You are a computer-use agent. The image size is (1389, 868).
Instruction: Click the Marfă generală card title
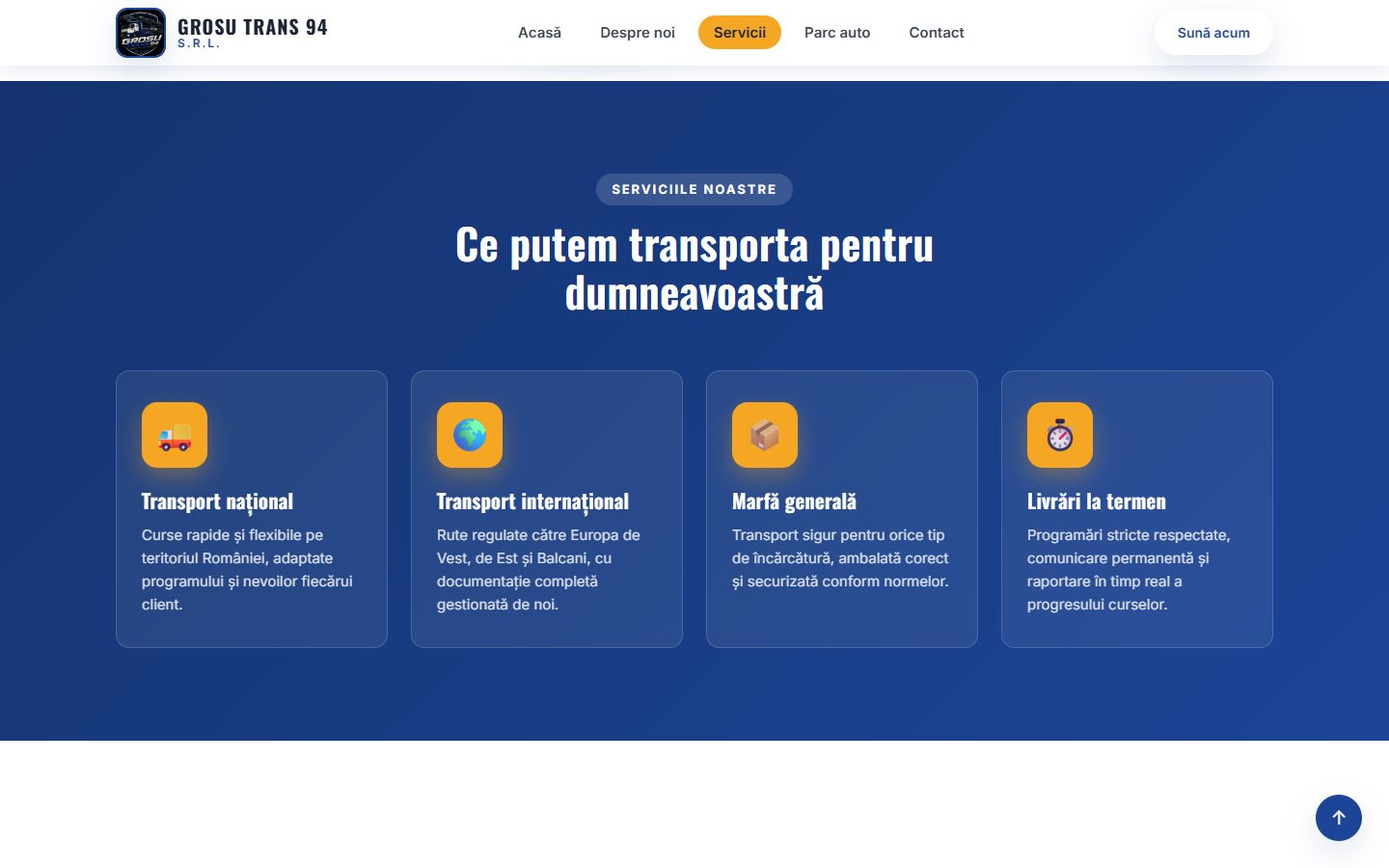pos(794,502)
